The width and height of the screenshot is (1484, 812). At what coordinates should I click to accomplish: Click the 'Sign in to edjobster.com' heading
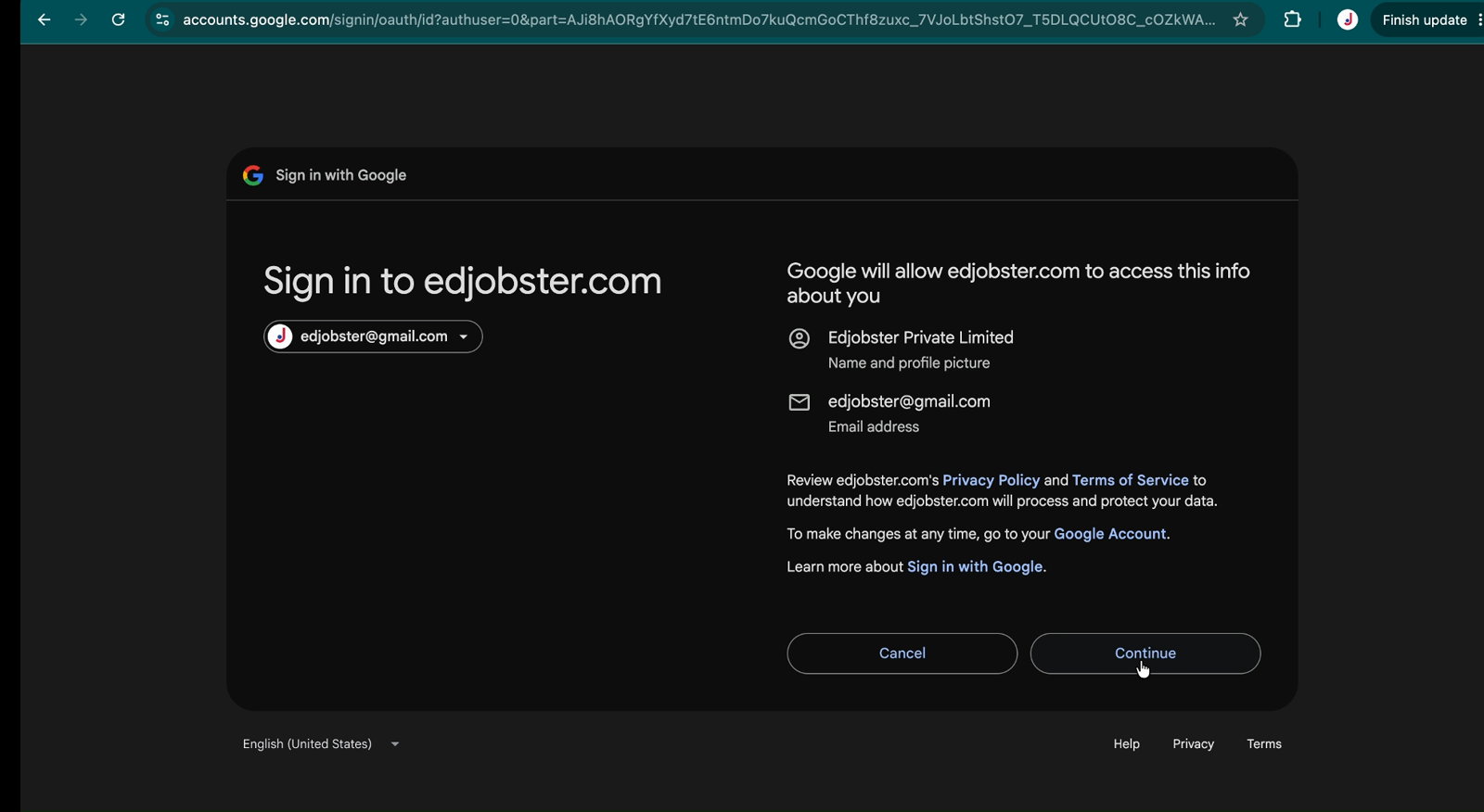pos(462,281)
